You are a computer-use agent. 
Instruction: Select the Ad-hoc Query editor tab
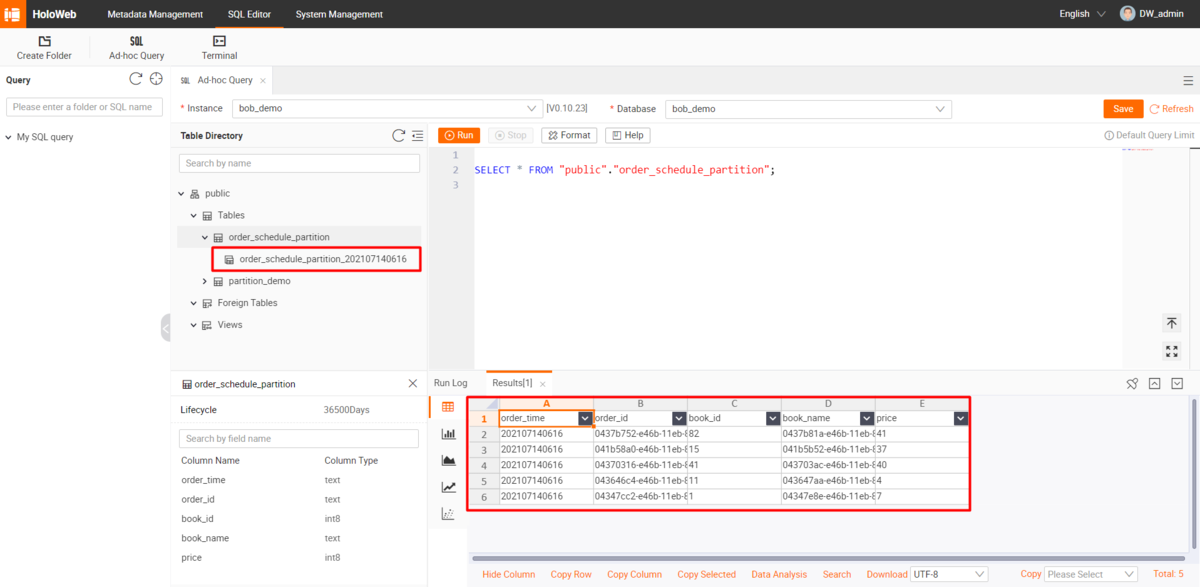(225, 80)
